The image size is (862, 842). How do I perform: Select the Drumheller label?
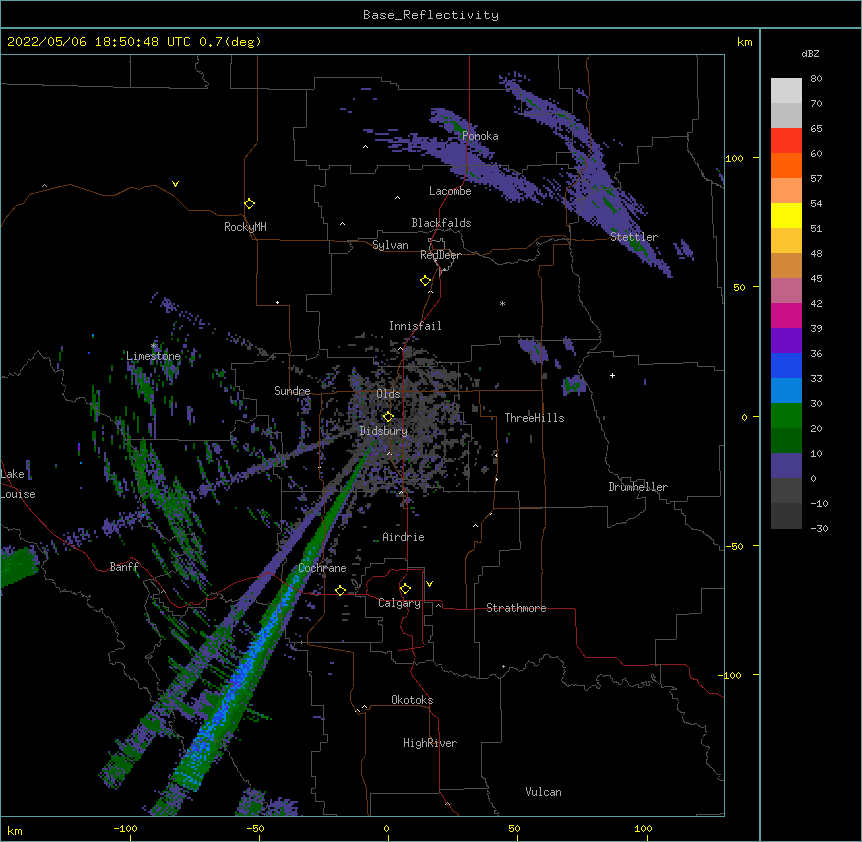click(x=638, y=487)
